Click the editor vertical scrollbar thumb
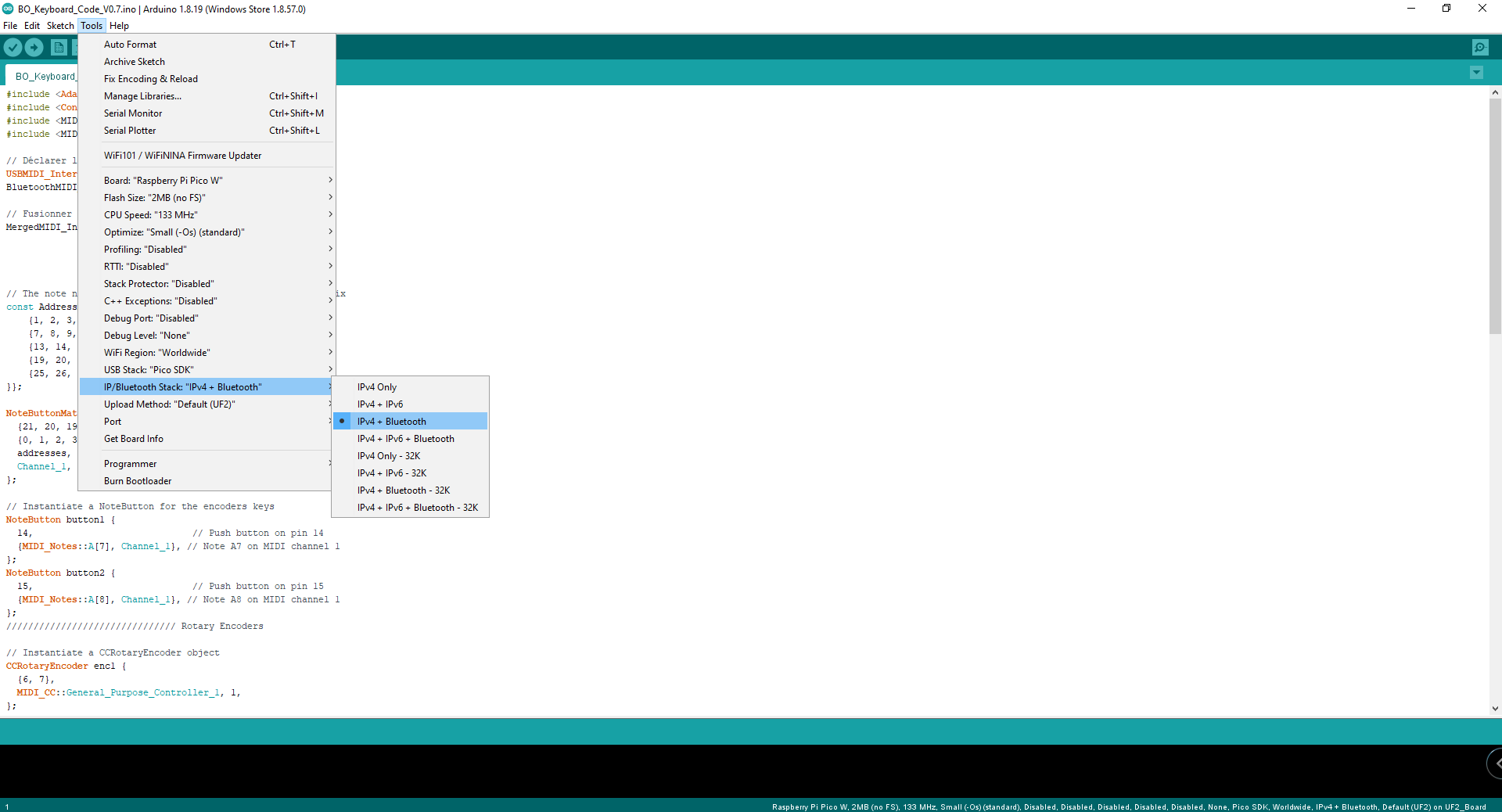 point(1495,216)
